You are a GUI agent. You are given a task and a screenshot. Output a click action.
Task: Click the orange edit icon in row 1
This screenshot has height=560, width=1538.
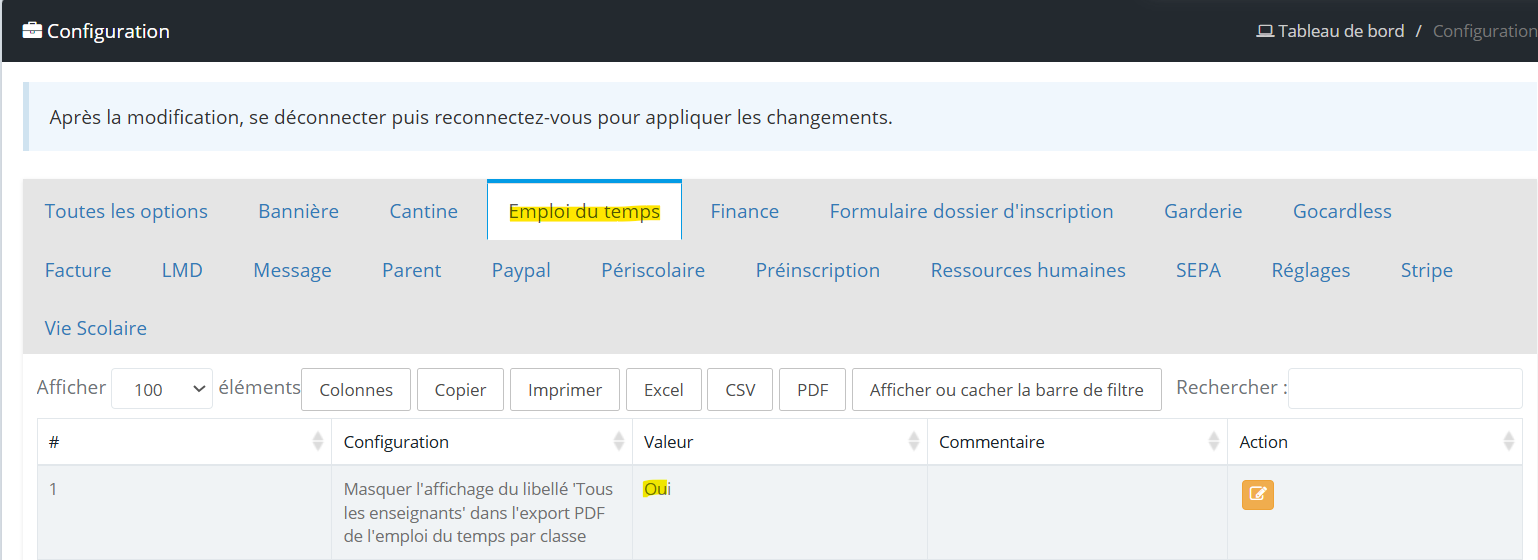1258,494
